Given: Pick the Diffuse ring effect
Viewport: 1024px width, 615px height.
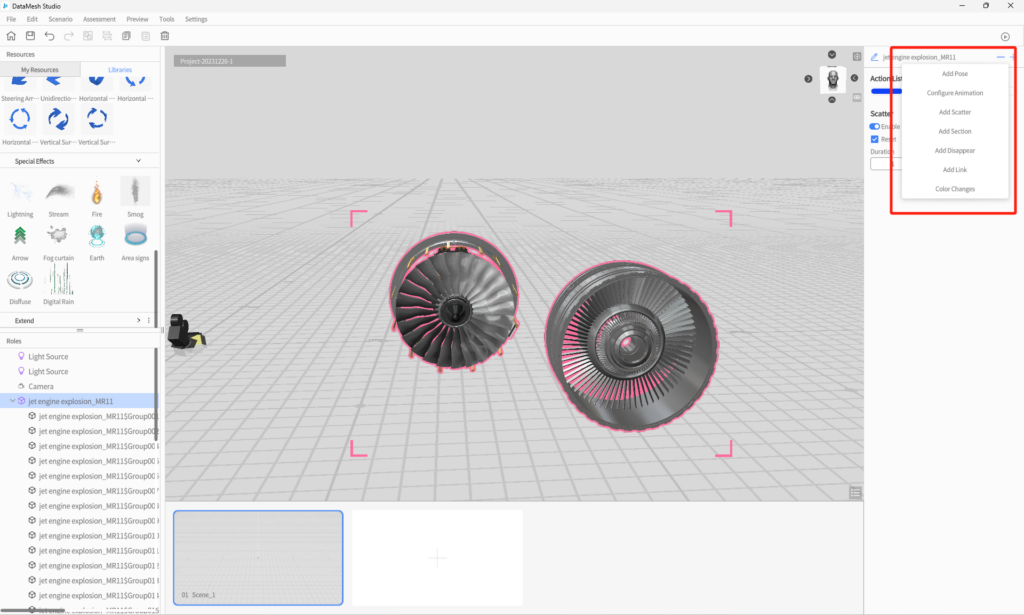Looking at the screenshot, I should (x=20, y=286).
